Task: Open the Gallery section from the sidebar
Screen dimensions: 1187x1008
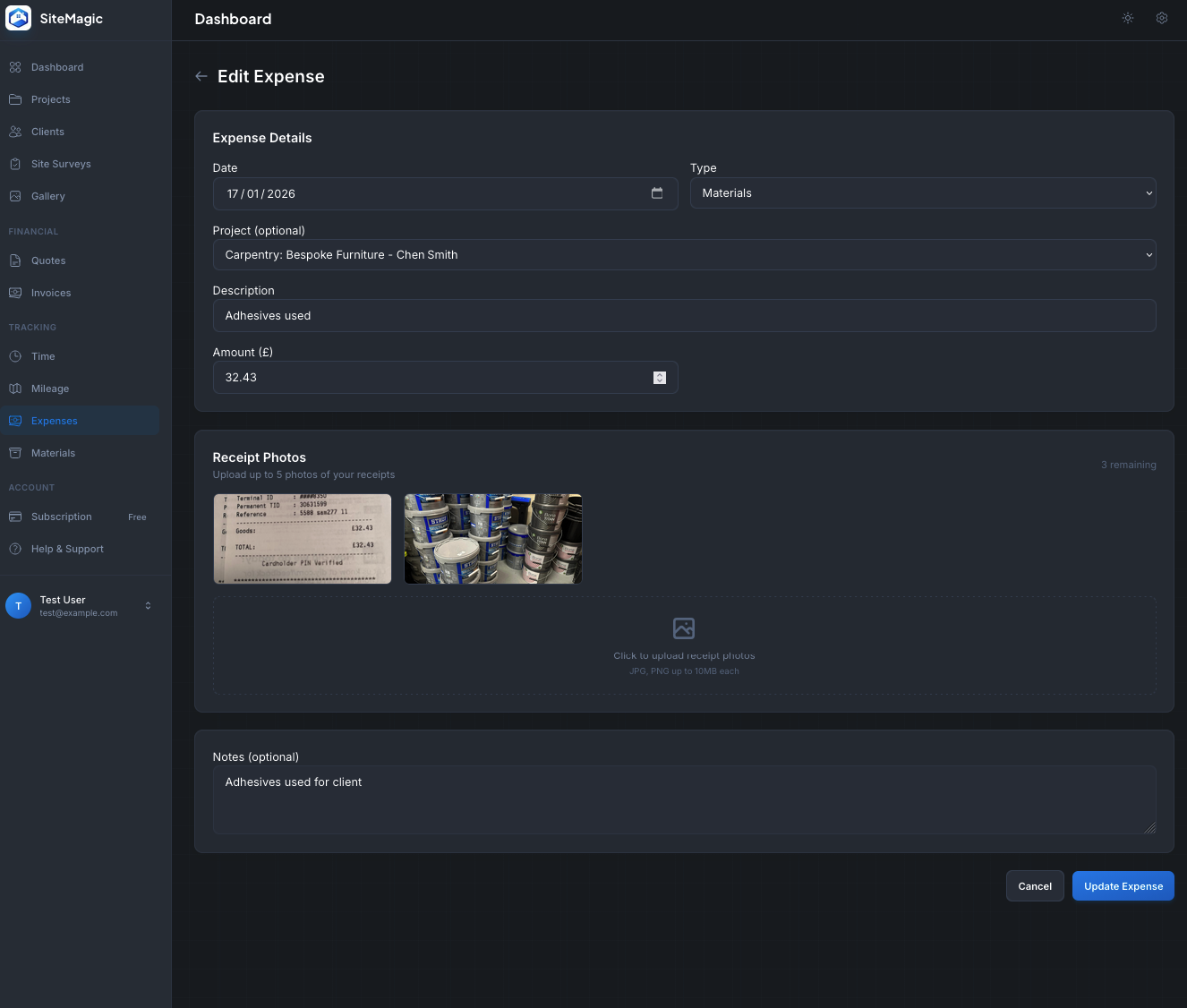Action: tap(48, 196)
